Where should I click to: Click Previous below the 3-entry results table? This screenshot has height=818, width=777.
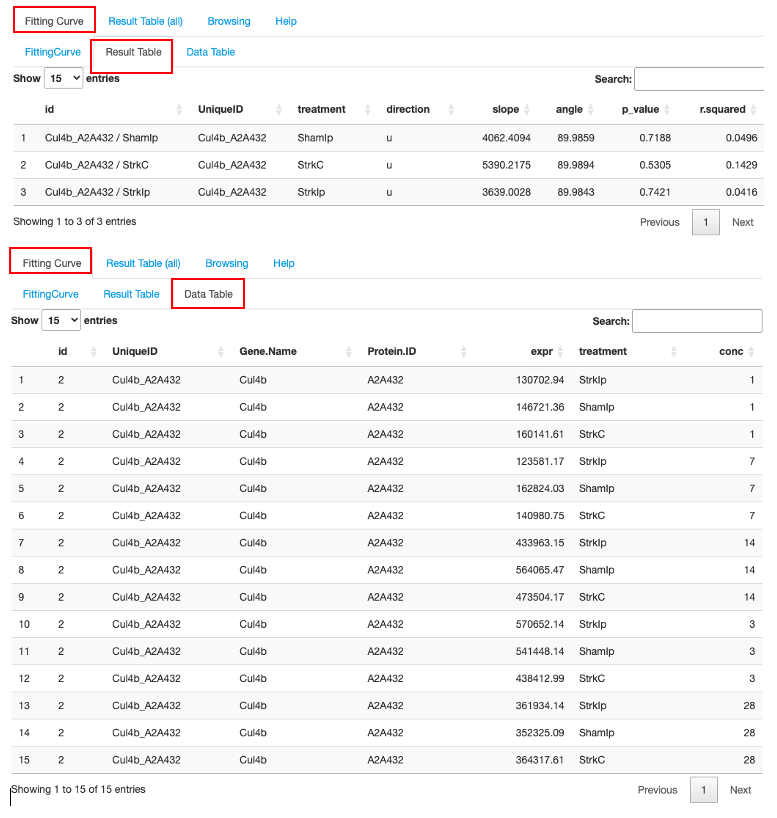pos(660,222)
